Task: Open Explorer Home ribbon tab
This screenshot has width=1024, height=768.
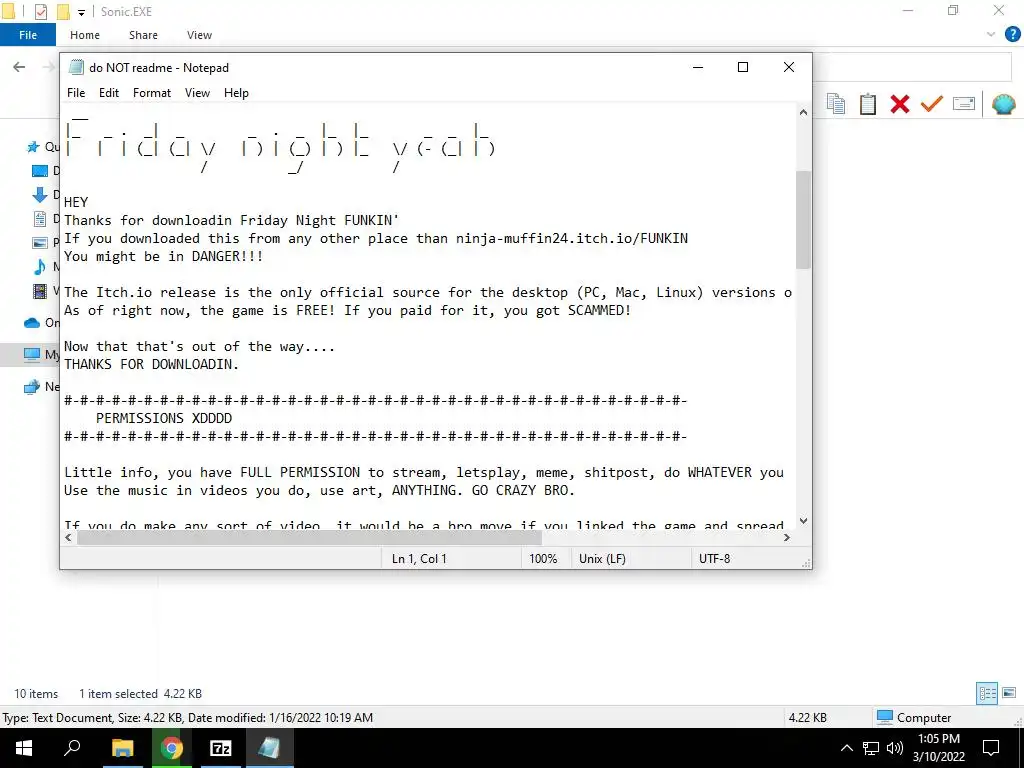Action: 85,35
